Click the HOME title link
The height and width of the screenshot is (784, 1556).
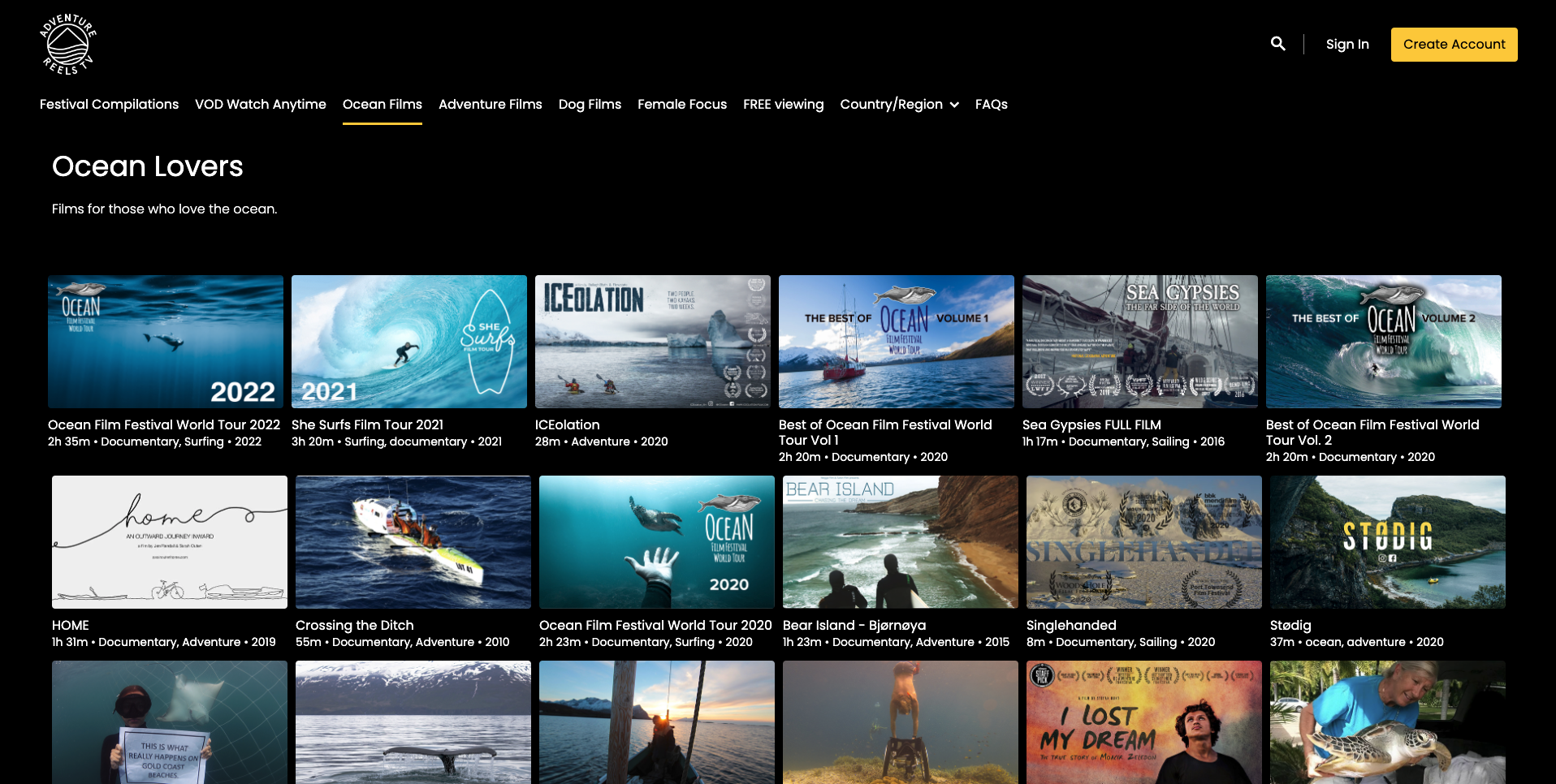pyautogui.click(x=71, y=625)
